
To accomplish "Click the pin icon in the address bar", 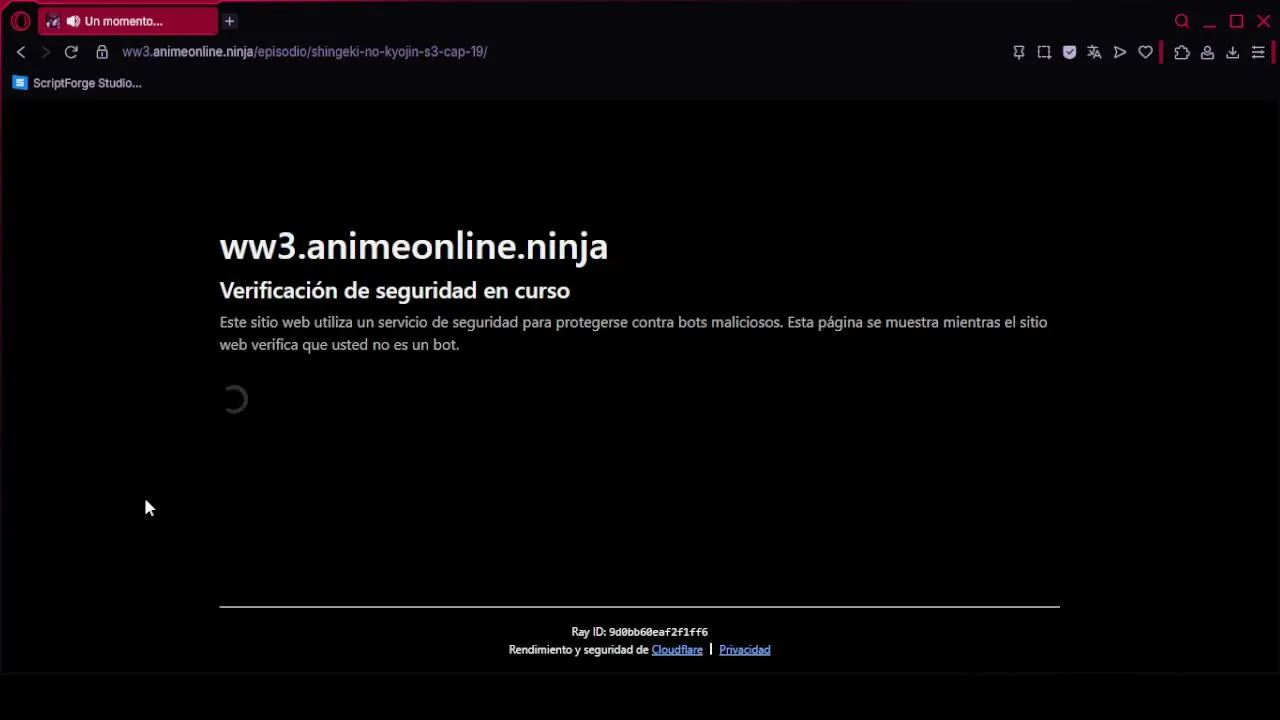I will (x=1019, y=52).
